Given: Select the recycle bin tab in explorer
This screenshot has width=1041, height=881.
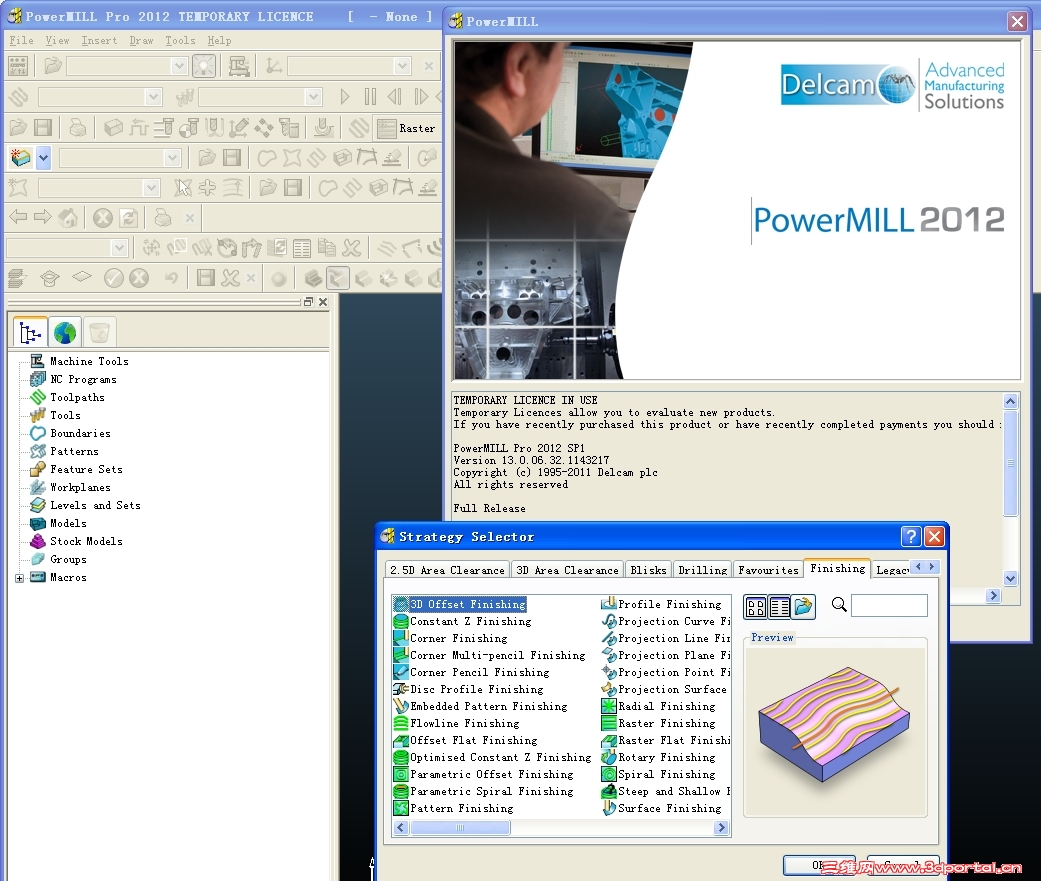Looking at the screenshot, I should coord(100,332).
